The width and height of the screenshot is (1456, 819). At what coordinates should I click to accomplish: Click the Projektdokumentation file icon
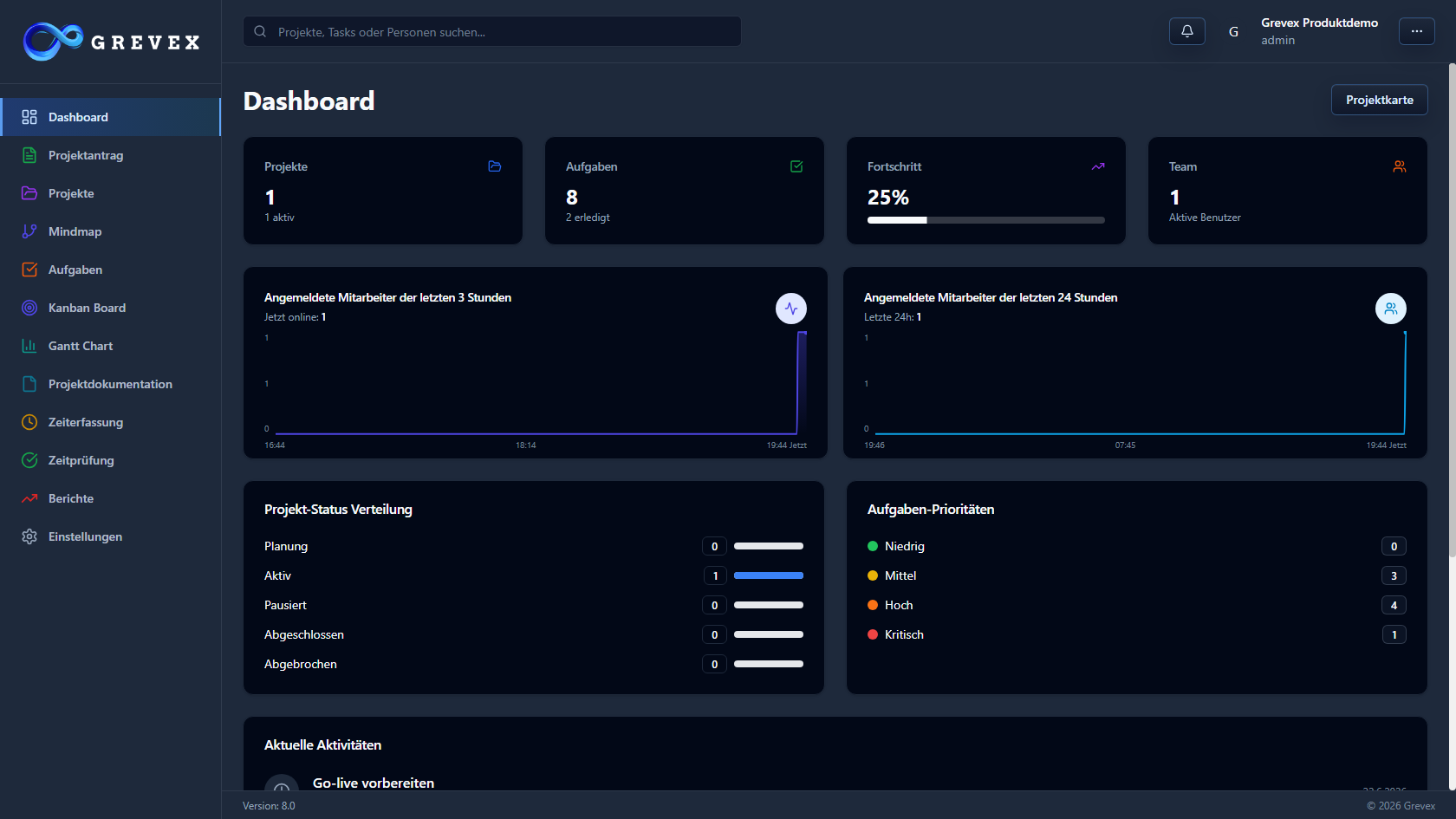click(x=29, y=384)
